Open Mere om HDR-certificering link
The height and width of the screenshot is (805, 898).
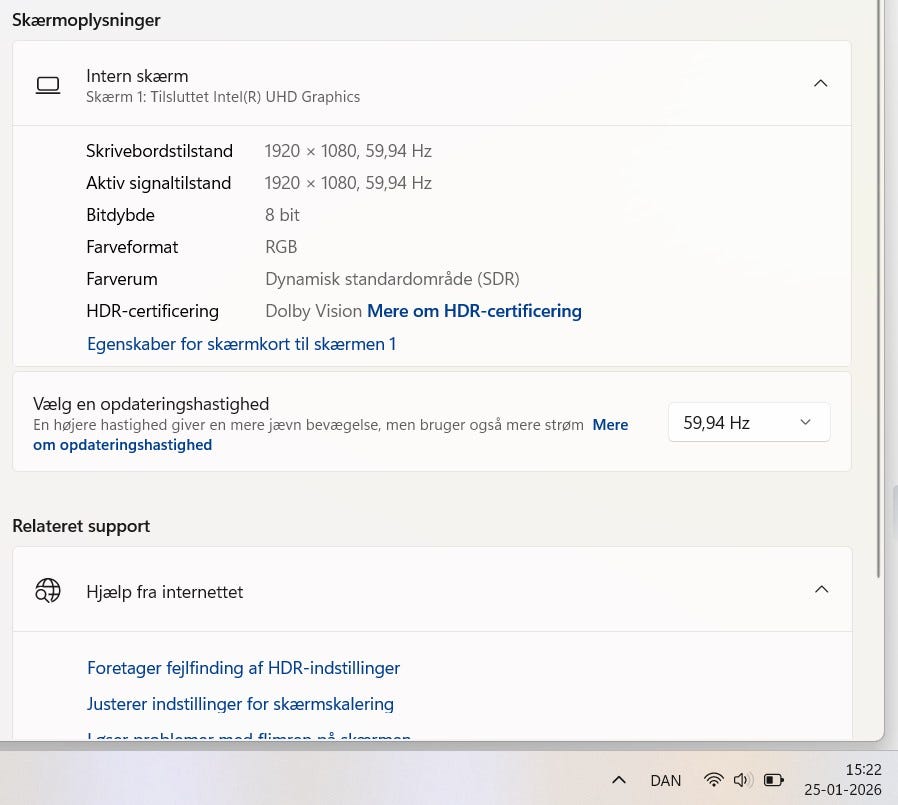tap(474, 311)
